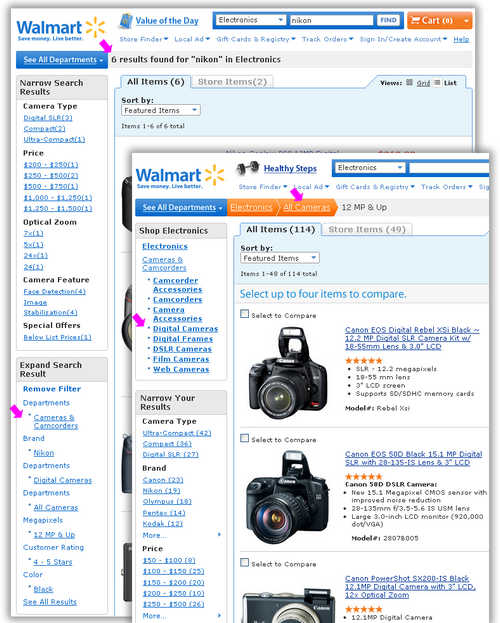Open Electronics category dropdown beside nikon search
The image size is (500, 623).
[x=251, y=20]
